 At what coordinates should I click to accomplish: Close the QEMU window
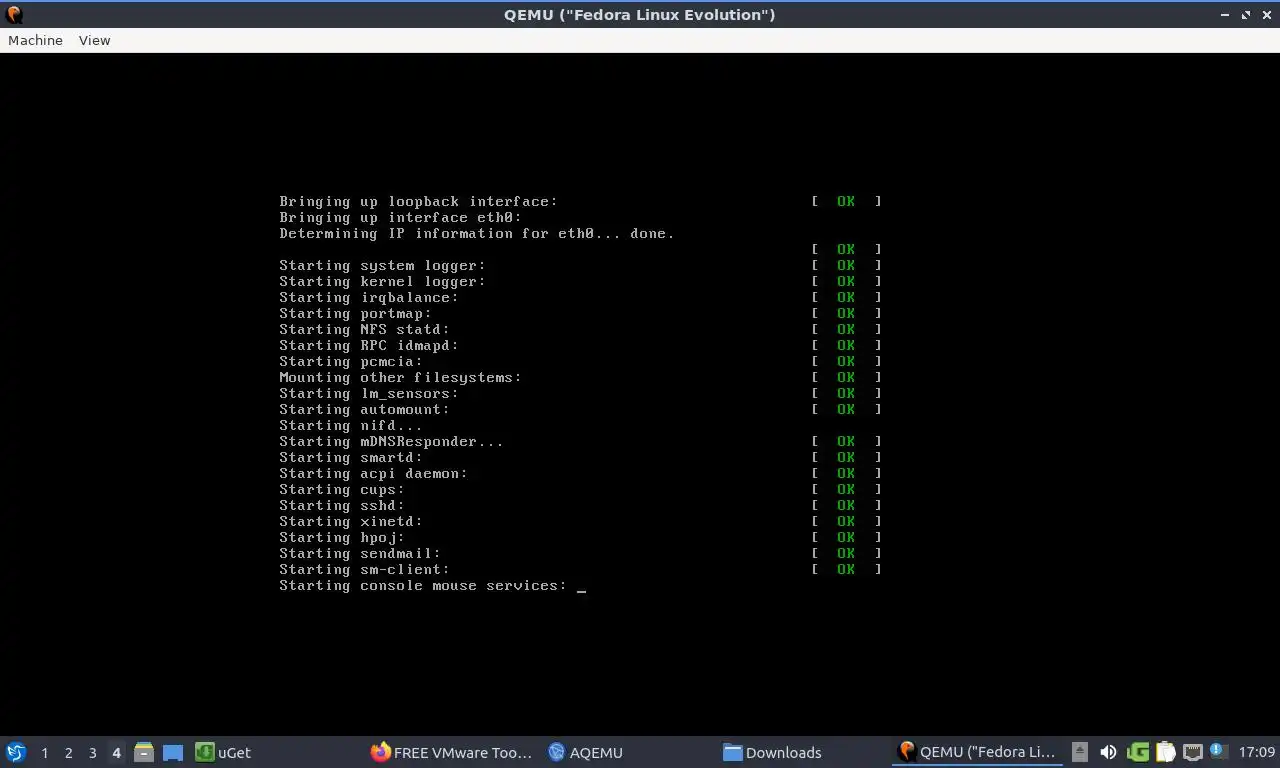pos(1266,15)
